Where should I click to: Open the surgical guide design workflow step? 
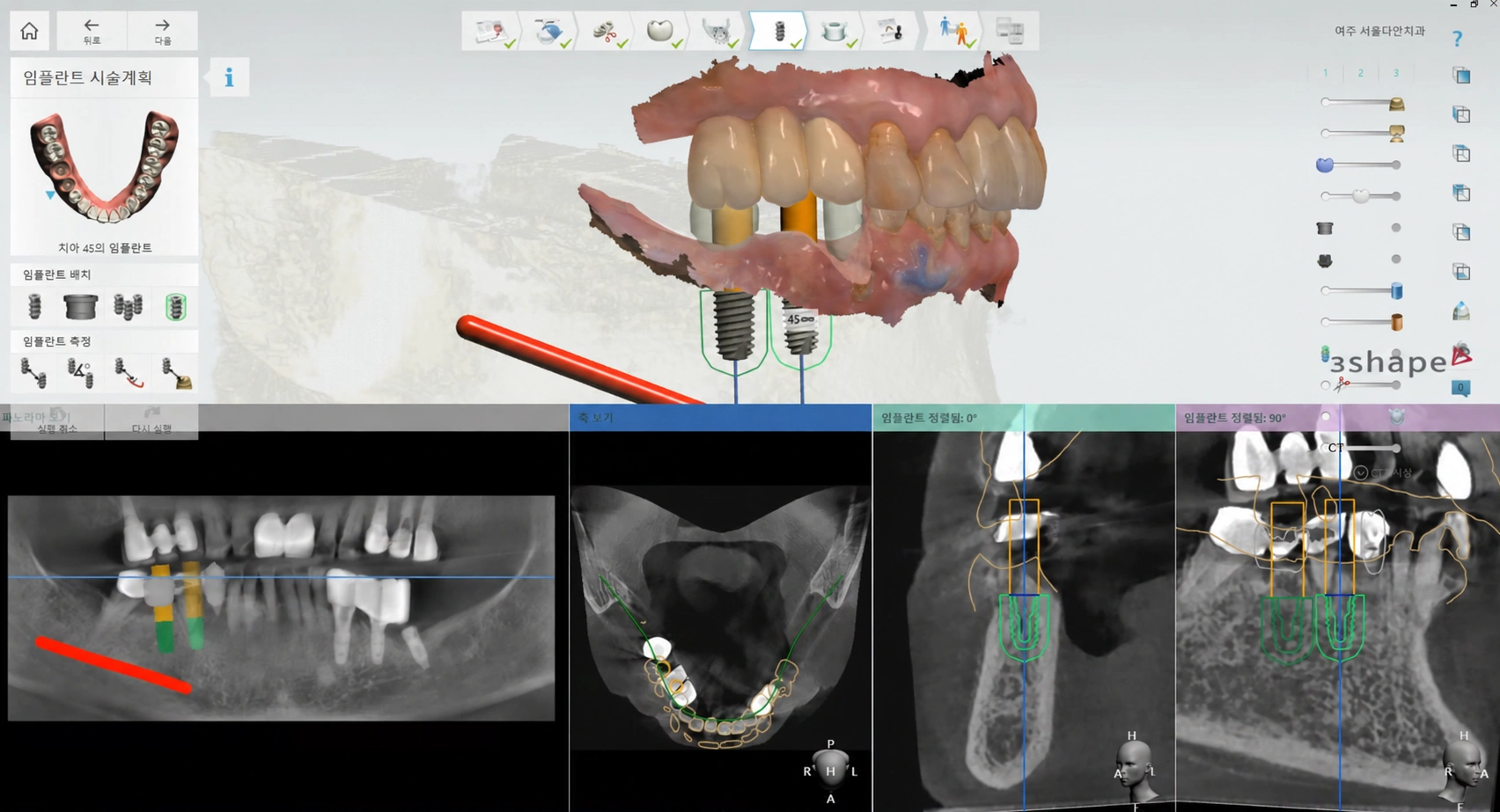point(835,32)
